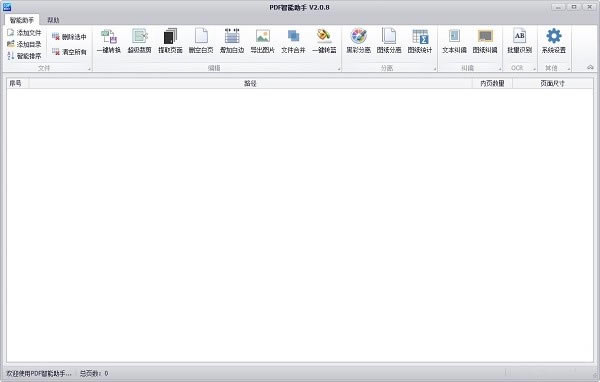Open the 黑彩分离 color palette tool

pyautogui.click(x=359, y=41)
